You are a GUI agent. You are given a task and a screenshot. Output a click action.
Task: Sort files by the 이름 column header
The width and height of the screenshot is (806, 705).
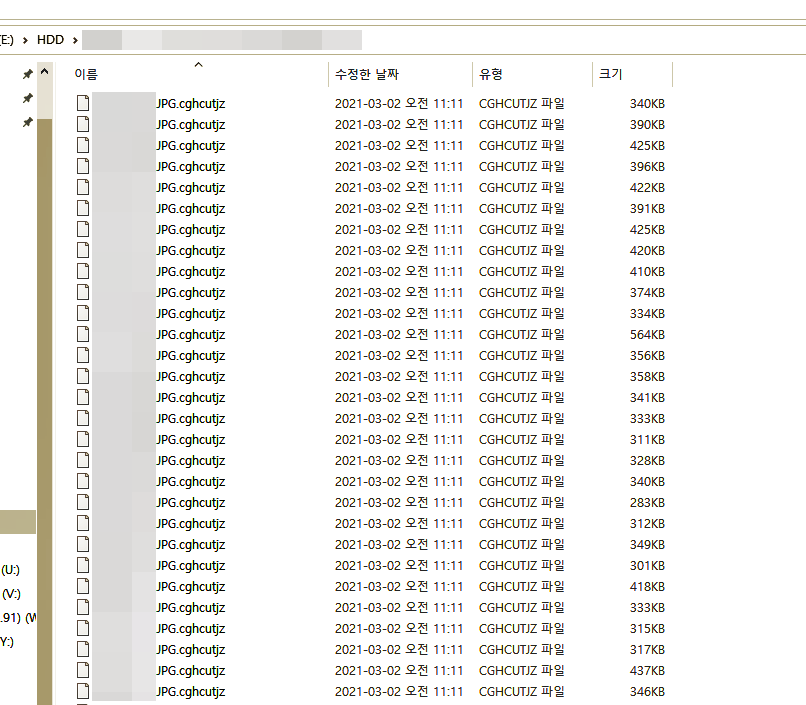pos(86,75)
